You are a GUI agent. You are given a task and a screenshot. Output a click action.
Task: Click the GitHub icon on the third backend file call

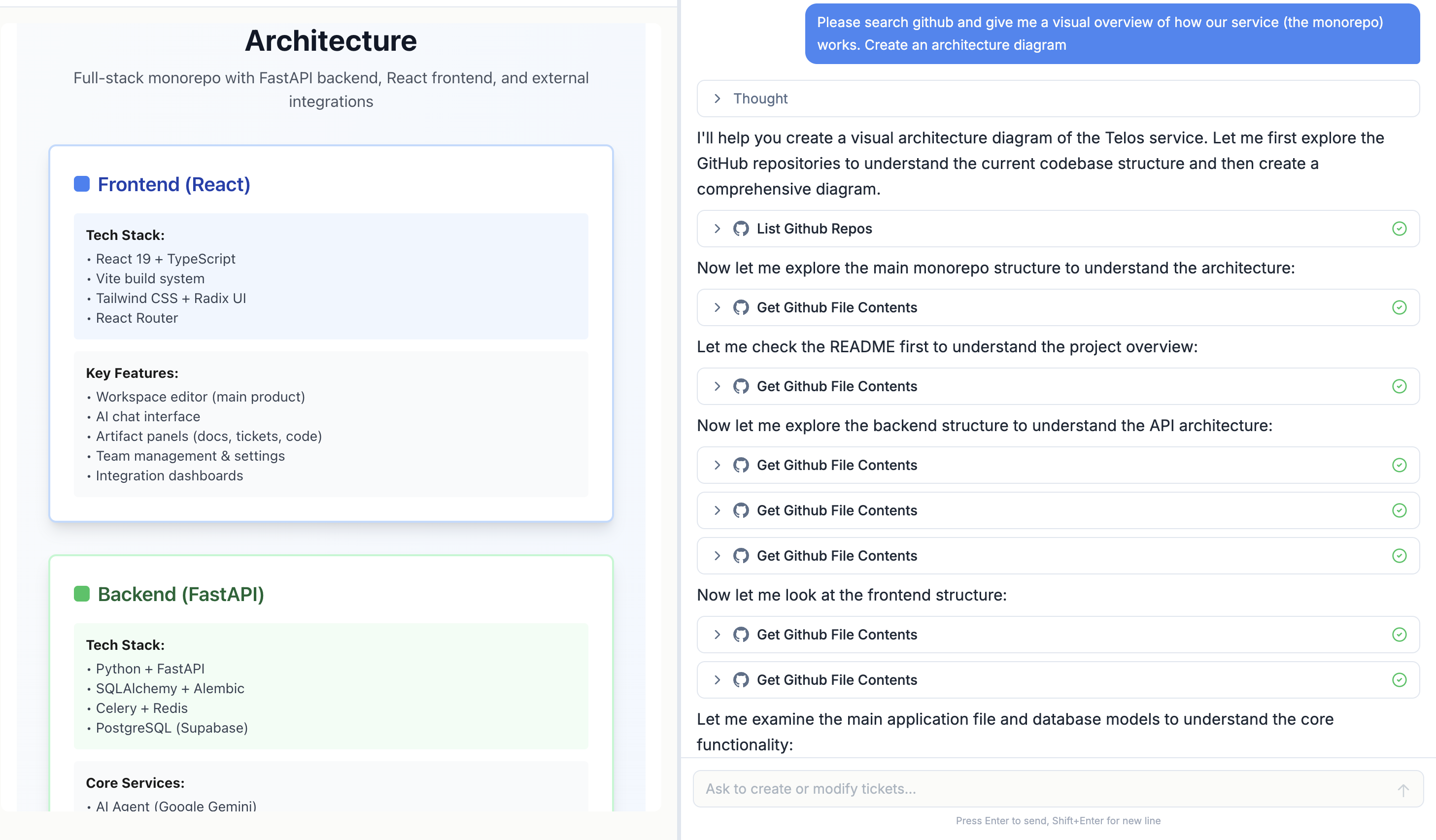pos(740,556)
